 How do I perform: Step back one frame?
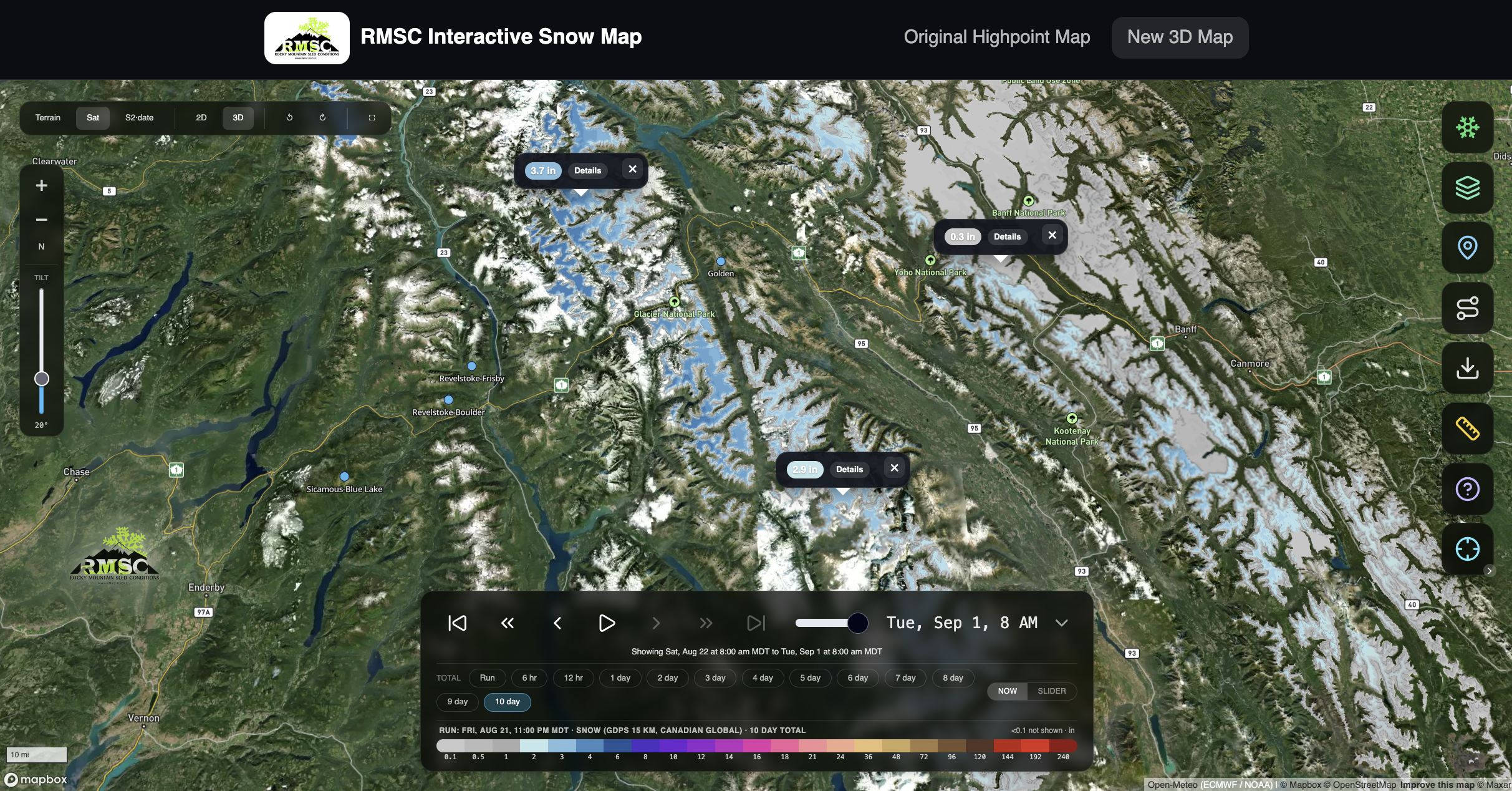click(x=557, y=623)
